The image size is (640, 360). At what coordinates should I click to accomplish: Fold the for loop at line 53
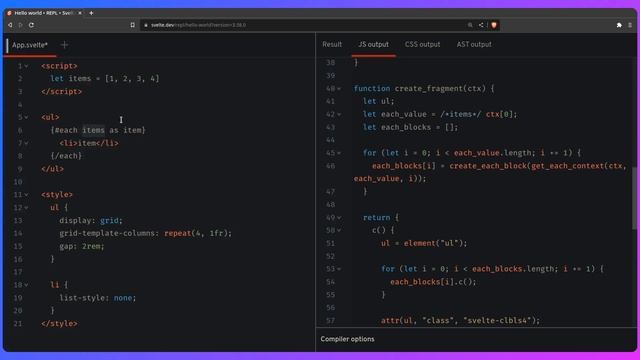coord(339,269)
